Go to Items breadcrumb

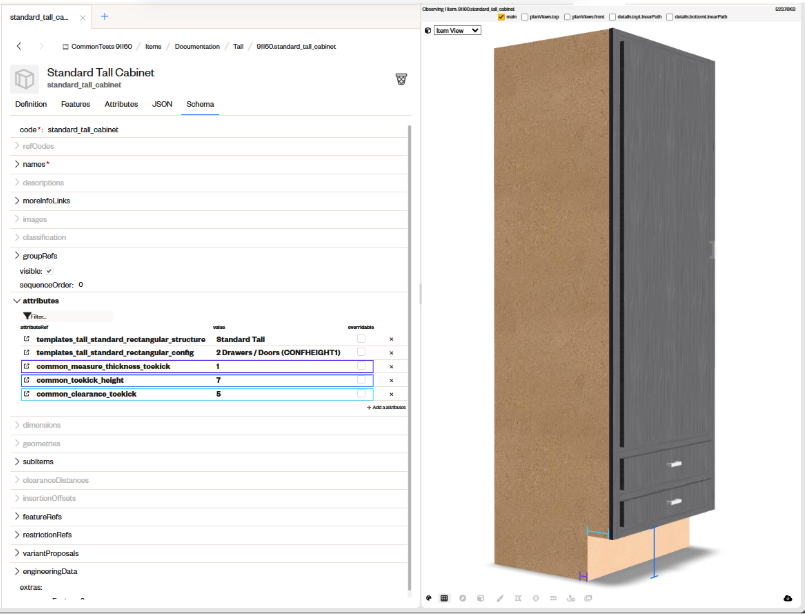click(x=153, y=46)
